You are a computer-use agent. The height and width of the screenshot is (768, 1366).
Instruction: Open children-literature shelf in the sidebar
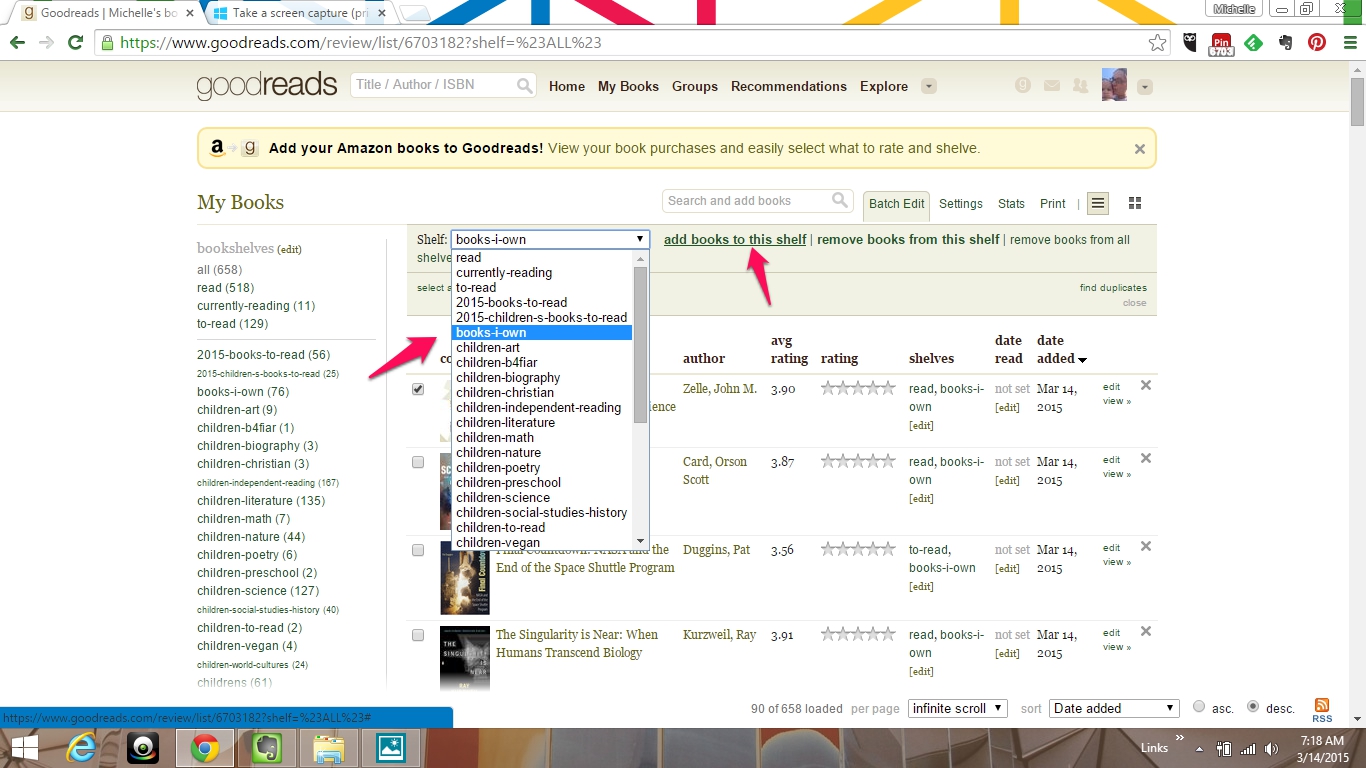260,501
